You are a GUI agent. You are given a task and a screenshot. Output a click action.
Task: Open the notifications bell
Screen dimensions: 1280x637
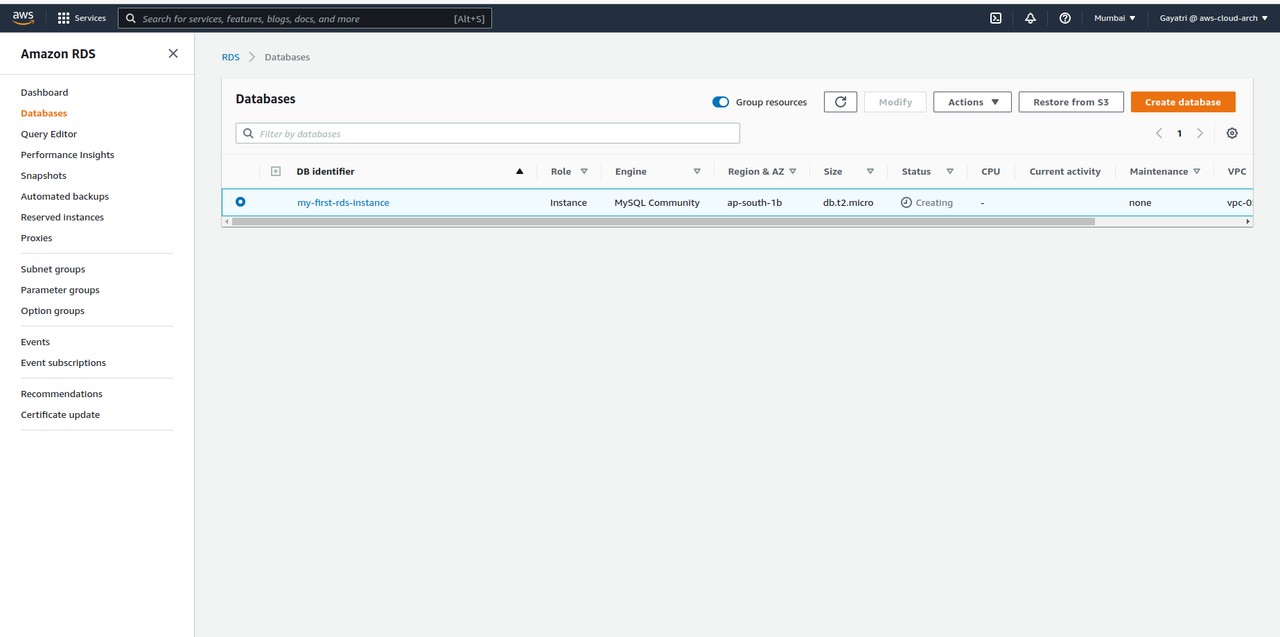tap(1030, 18)
